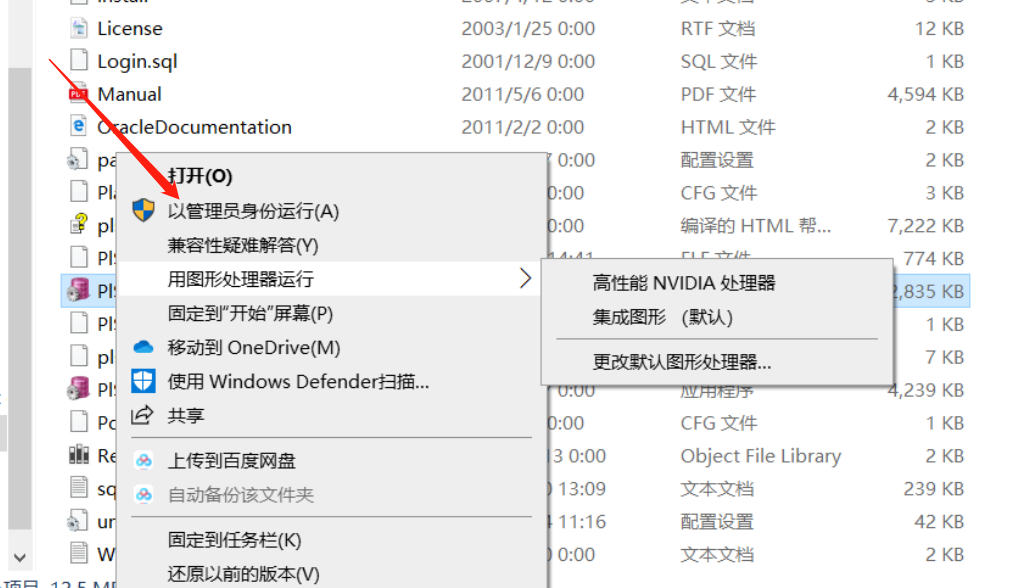The width and height of the screenshot is (1024, 588).
Task: Click the Baidu Netdisk icon beside 上传到百度网盘
Action: click(x=144, y=461)
